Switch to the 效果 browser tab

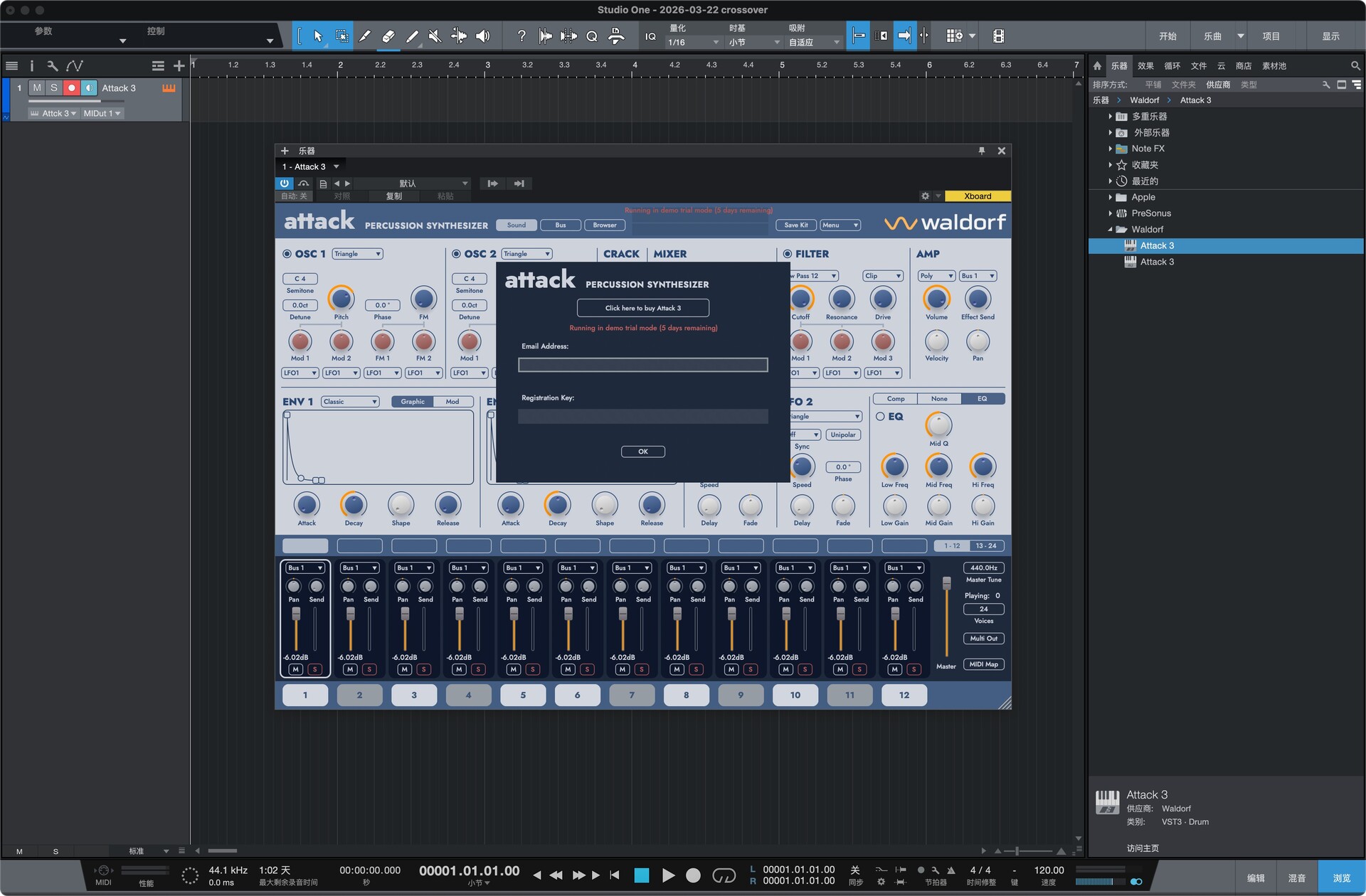click(x=1145, y=66)
